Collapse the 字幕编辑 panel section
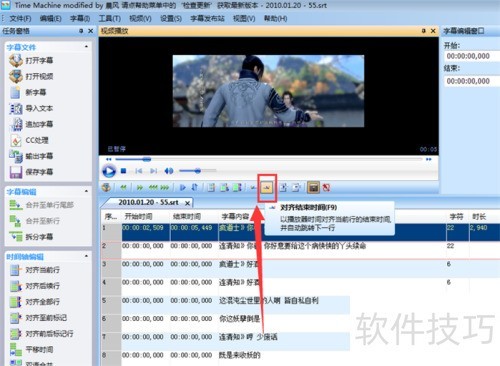 pos(87,191)
